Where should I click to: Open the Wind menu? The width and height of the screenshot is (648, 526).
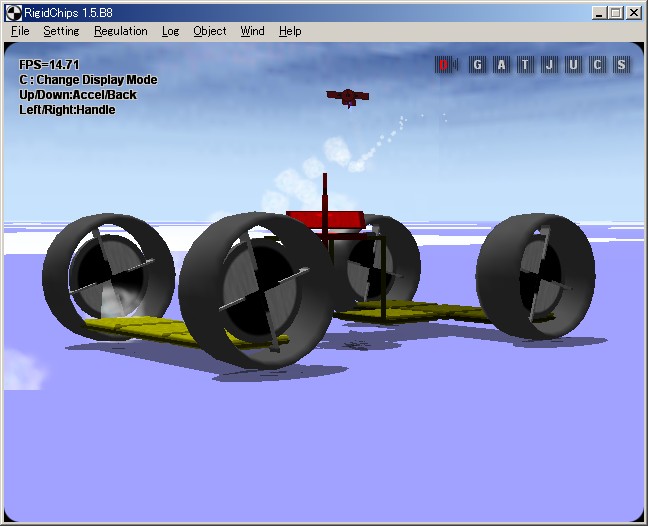coord(252,31)
